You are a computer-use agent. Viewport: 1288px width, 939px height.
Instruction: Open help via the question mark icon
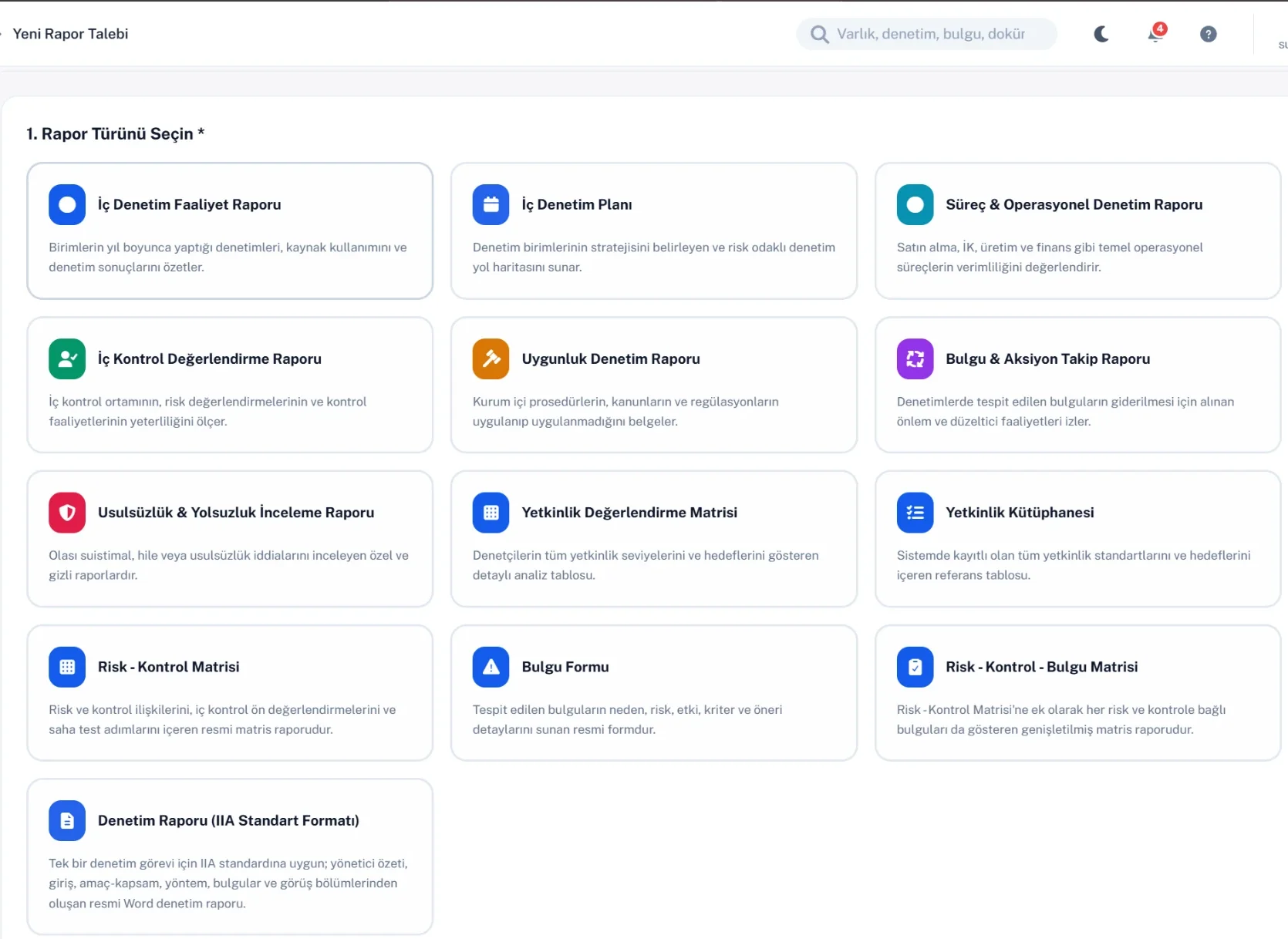click(1208, 34)
